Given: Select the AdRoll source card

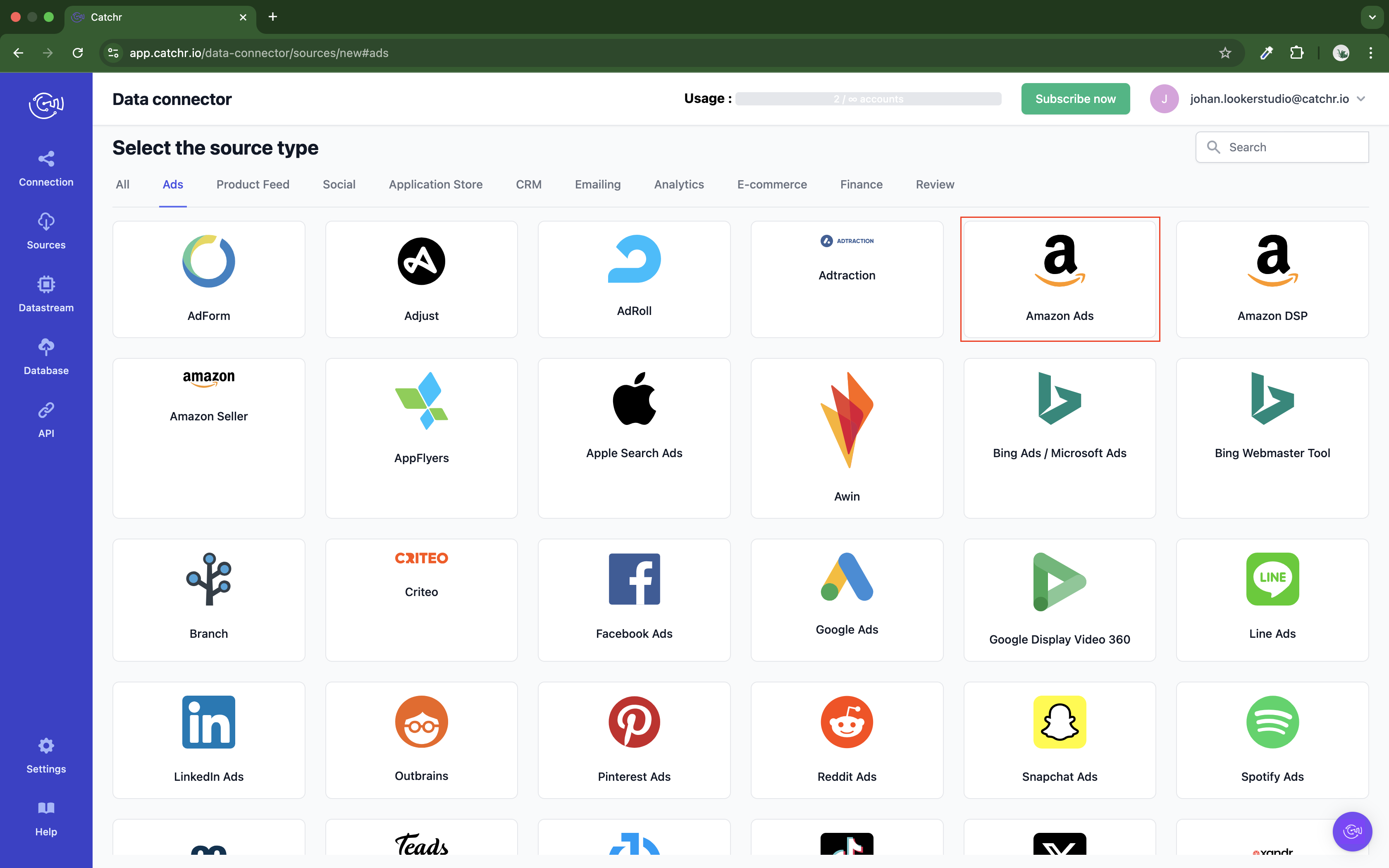Looking at the screenshot, I should [x=634, y=279].
